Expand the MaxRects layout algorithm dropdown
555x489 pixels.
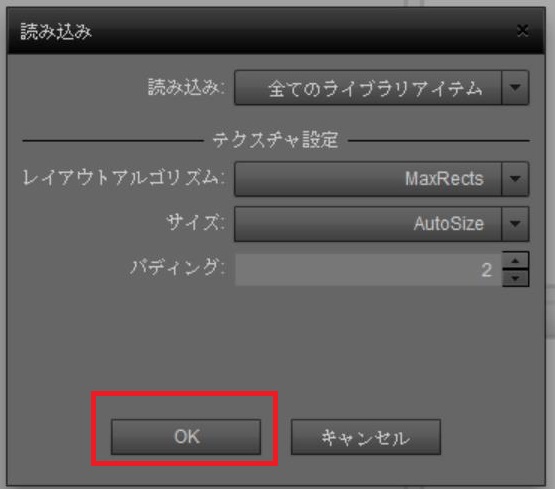[382, 179]
